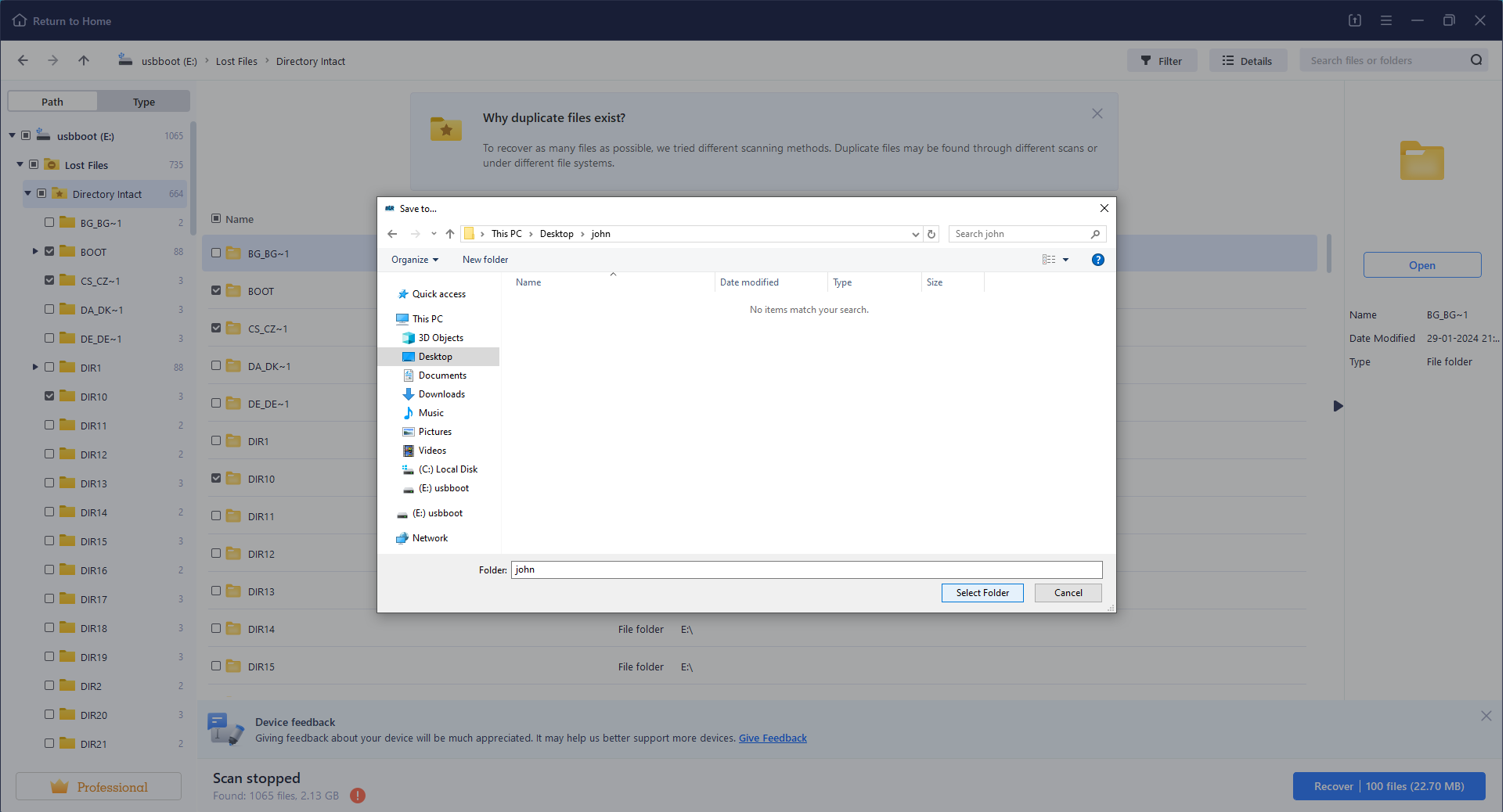
Task: Click the scan warning alert icon
Action: (358, 796)
